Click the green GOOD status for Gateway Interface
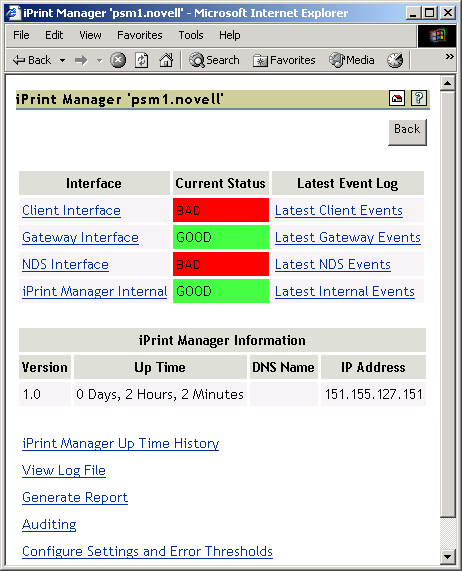The height and width of the screenshot is (571, 462). click(221, 237)
